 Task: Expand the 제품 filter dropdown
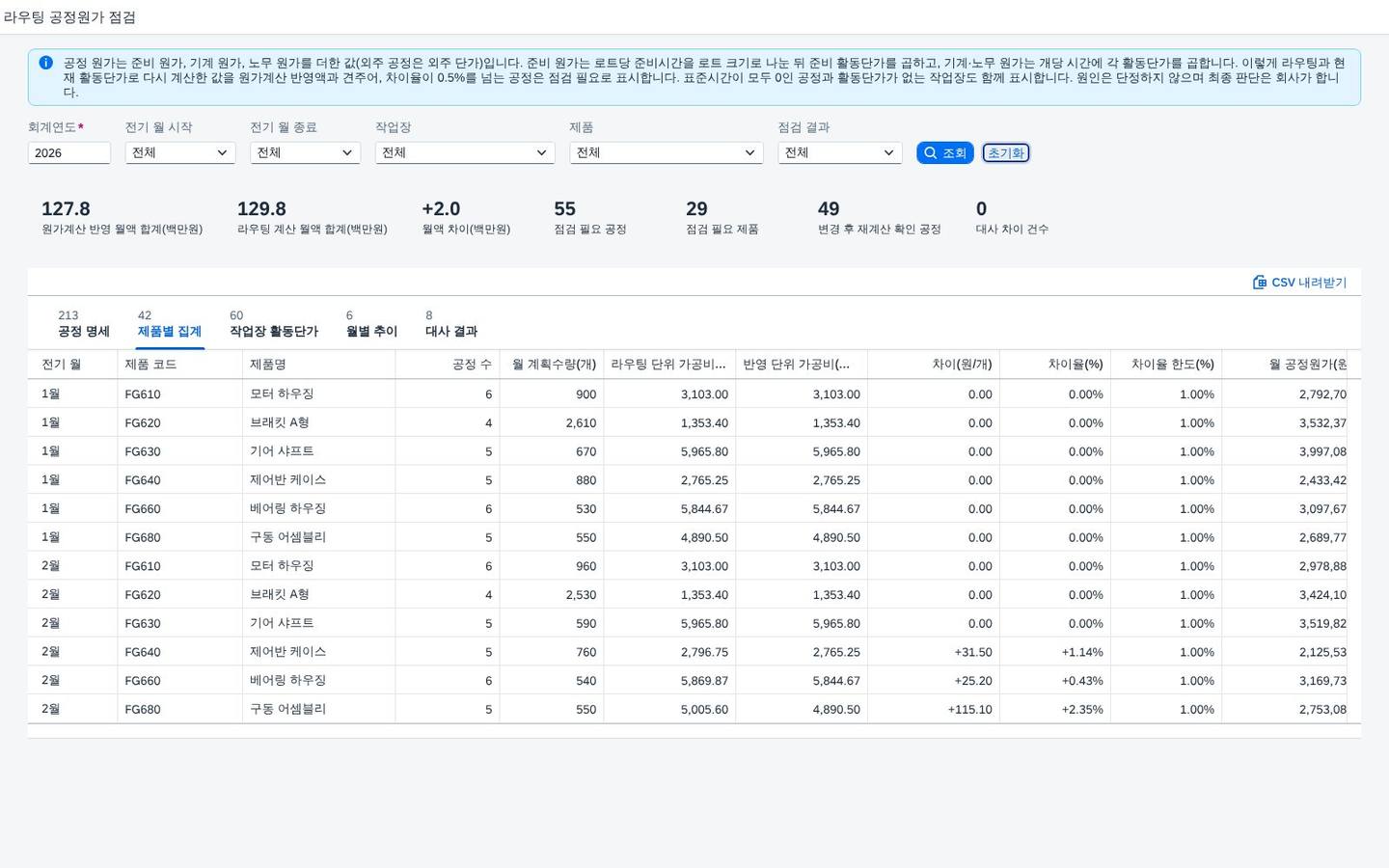(x=667, y=152)
